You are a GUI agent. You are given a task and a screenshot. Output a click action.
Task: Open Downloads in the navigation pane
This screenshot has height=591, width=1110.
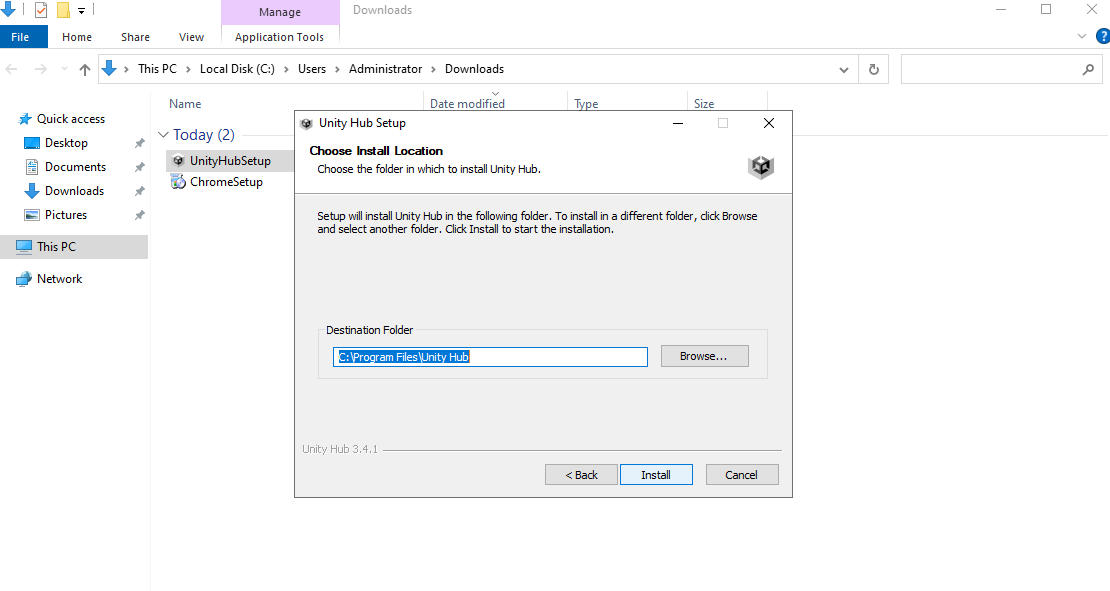pyautogui.click(x=74, y=191)
